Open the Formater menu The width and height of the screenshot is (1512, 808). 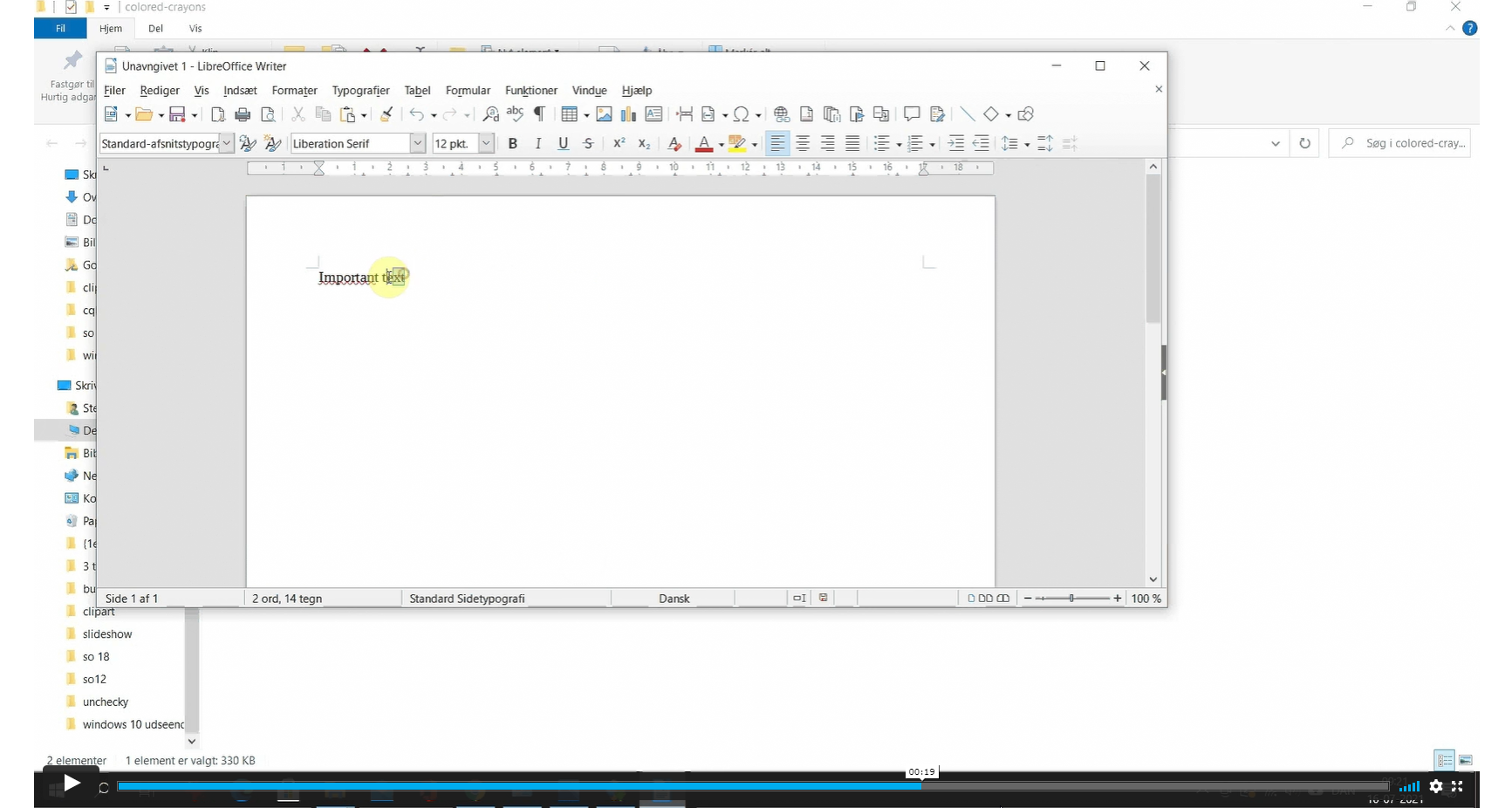[x=294, y=91]
